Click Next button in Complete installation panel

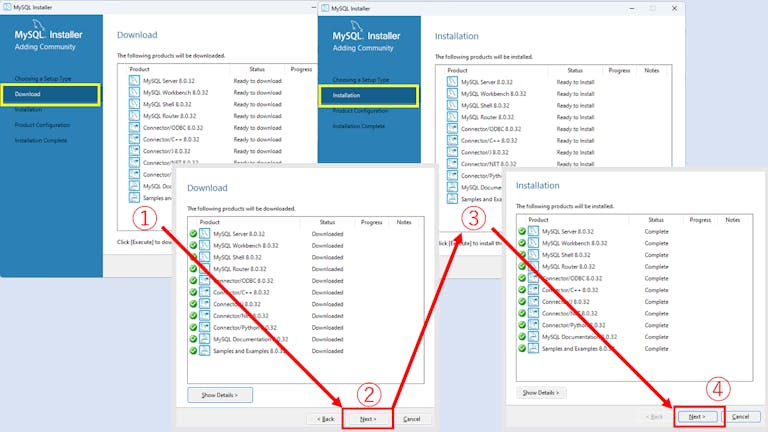click(x=697, y=417)
